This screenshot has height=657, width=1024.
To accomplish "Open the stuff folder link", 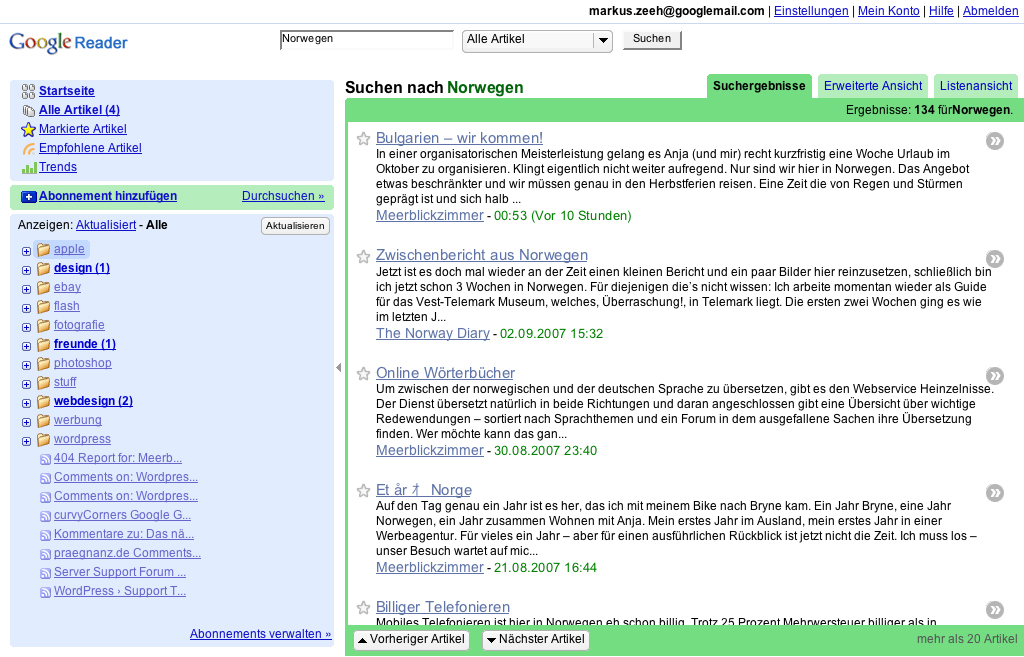I will click(65, 382).
